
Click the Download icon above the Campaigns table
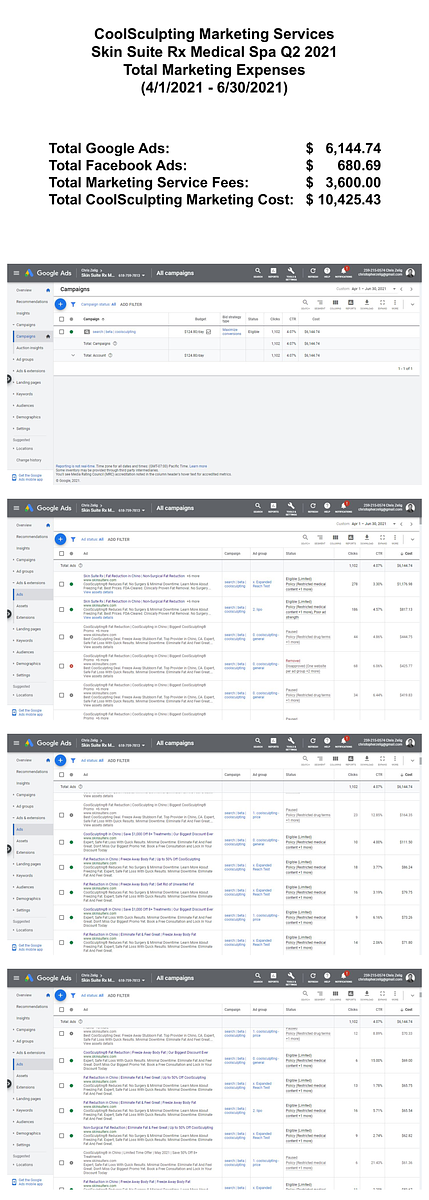click(366, 304)
